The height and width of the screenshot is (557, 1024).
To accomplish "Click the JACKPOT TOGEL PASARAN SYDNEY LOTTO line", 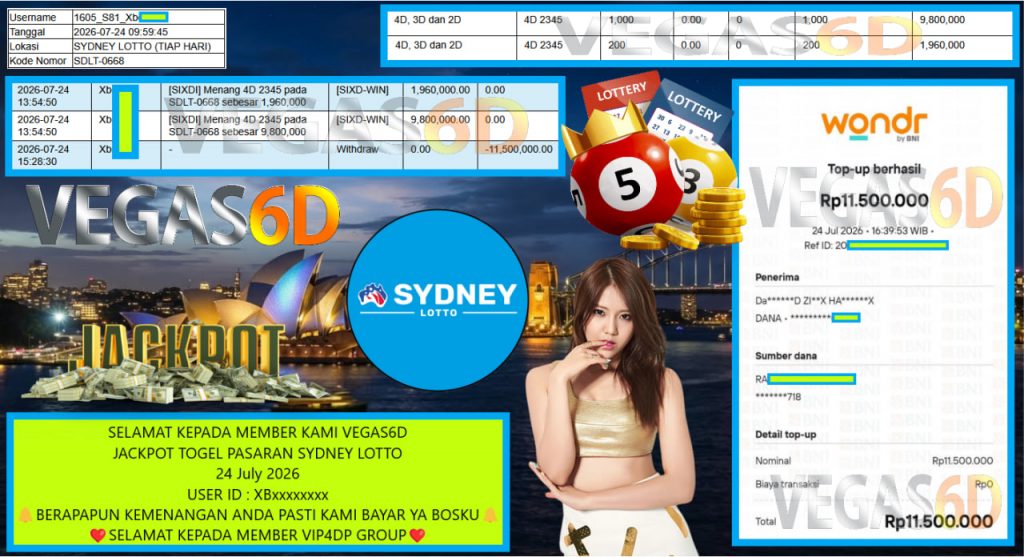I will pyautogui.click(x=257, y=453).
